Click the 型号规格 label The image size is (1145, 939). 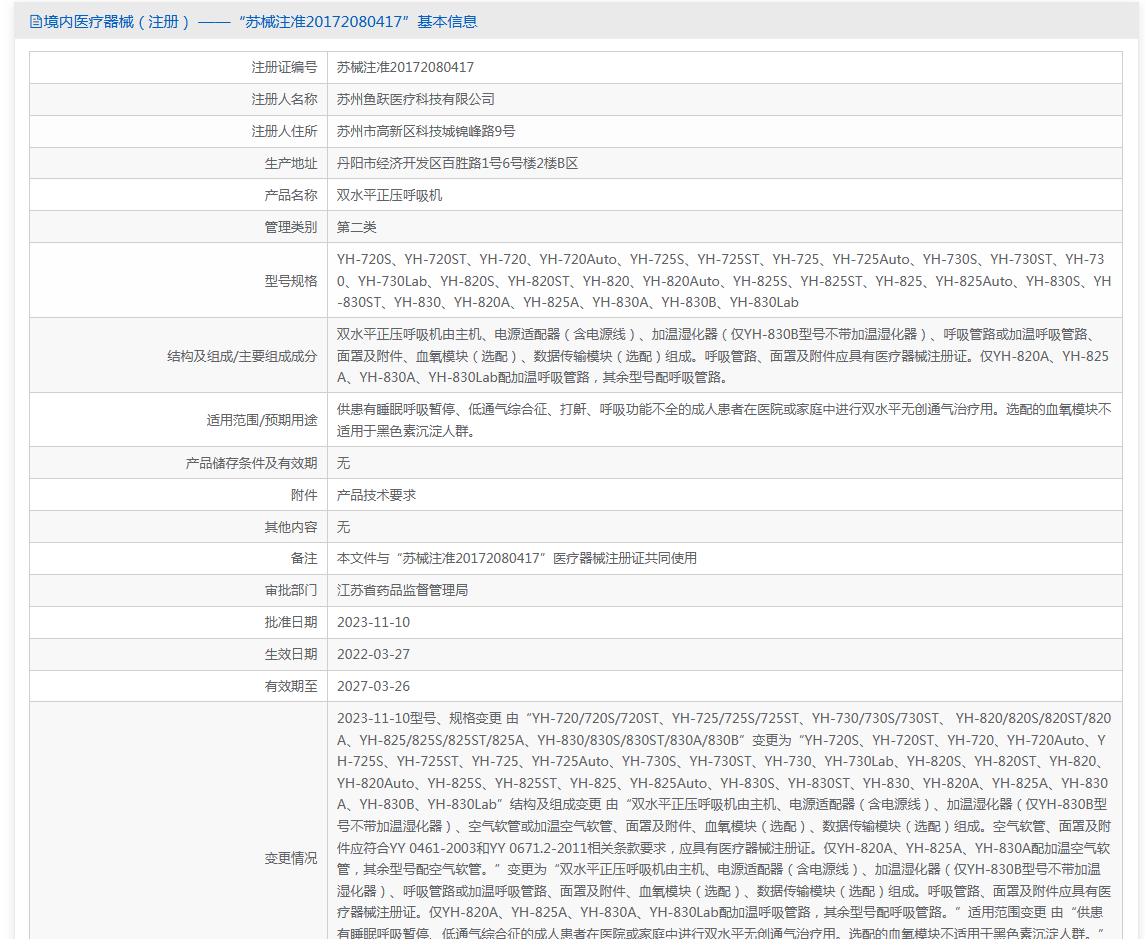coord(291,281)
